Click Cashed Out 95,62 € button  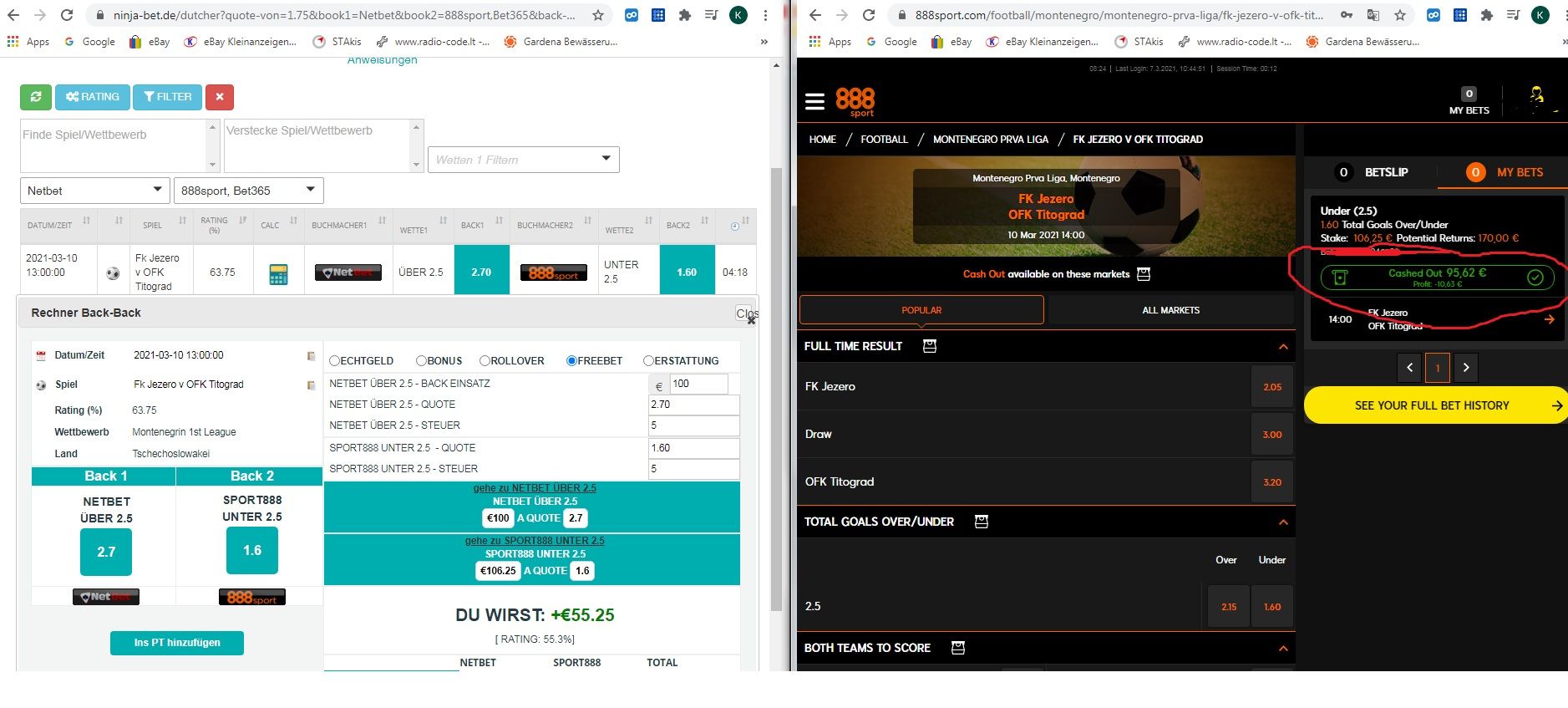(x=1437, y=278)
